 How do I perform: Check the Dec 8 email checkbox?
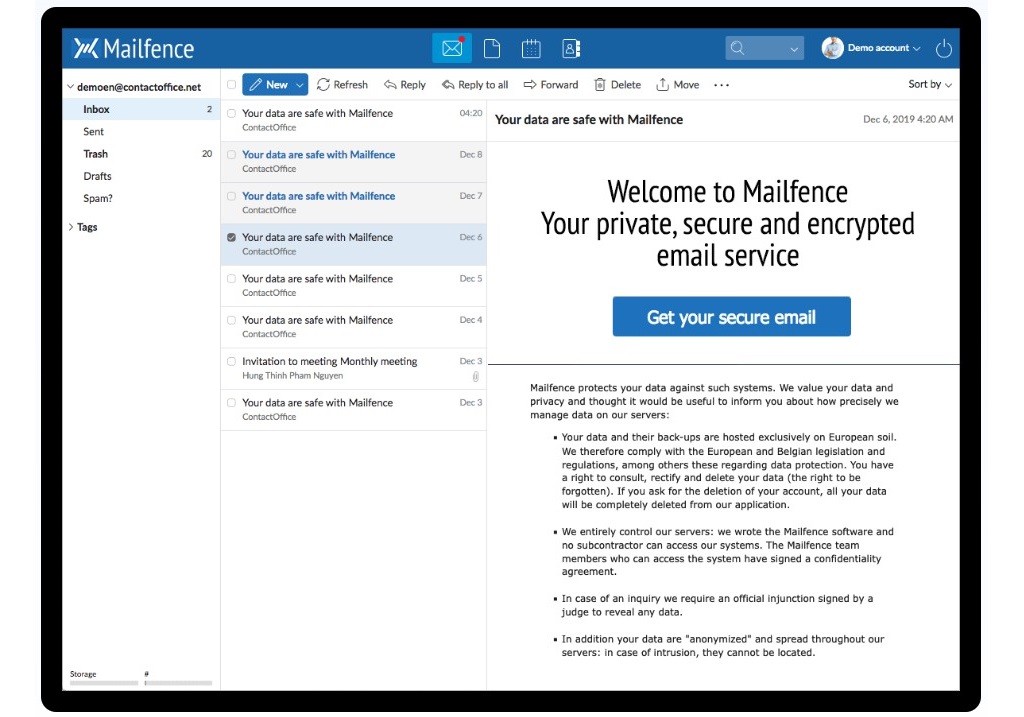click(x=231, y=155)
